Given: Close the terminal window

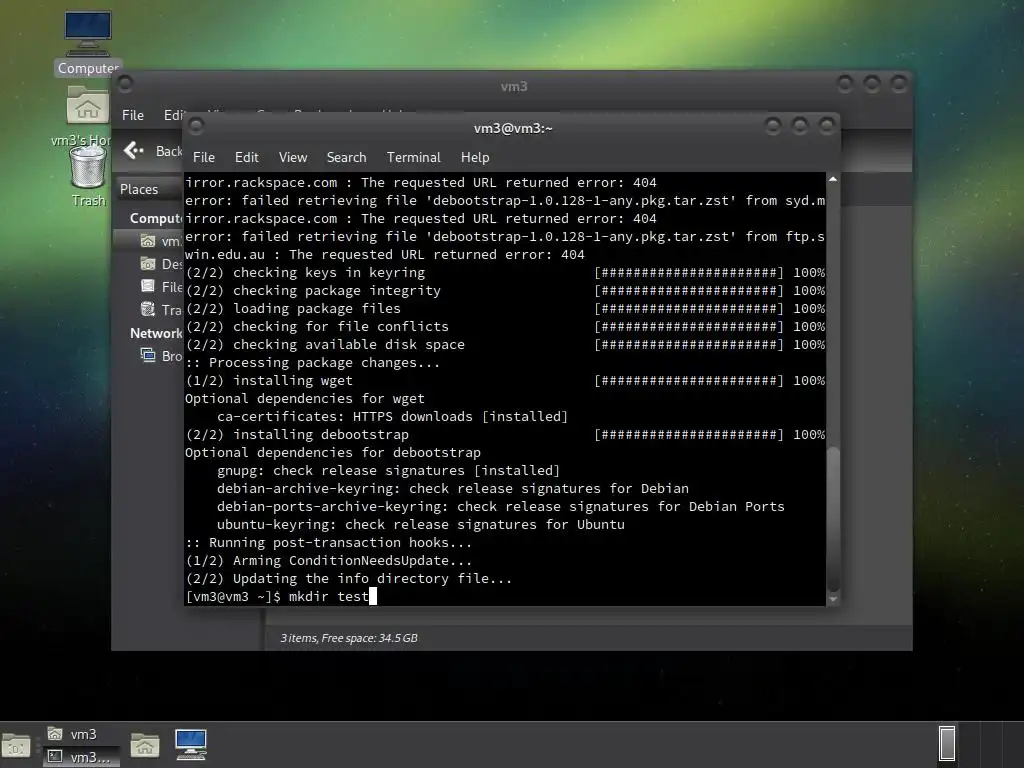Looking at the screenshot, I should tap(827, 125).
